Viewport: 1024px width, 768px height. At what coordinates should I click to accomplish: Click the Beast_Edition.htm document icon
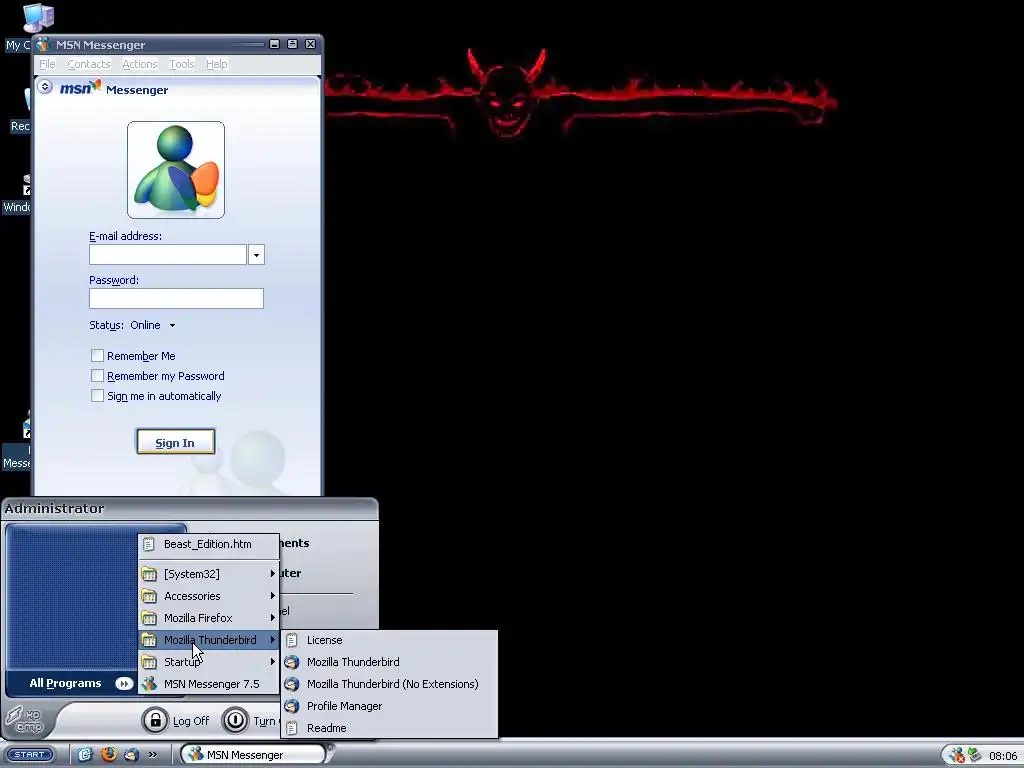click(x=149, y=544)
